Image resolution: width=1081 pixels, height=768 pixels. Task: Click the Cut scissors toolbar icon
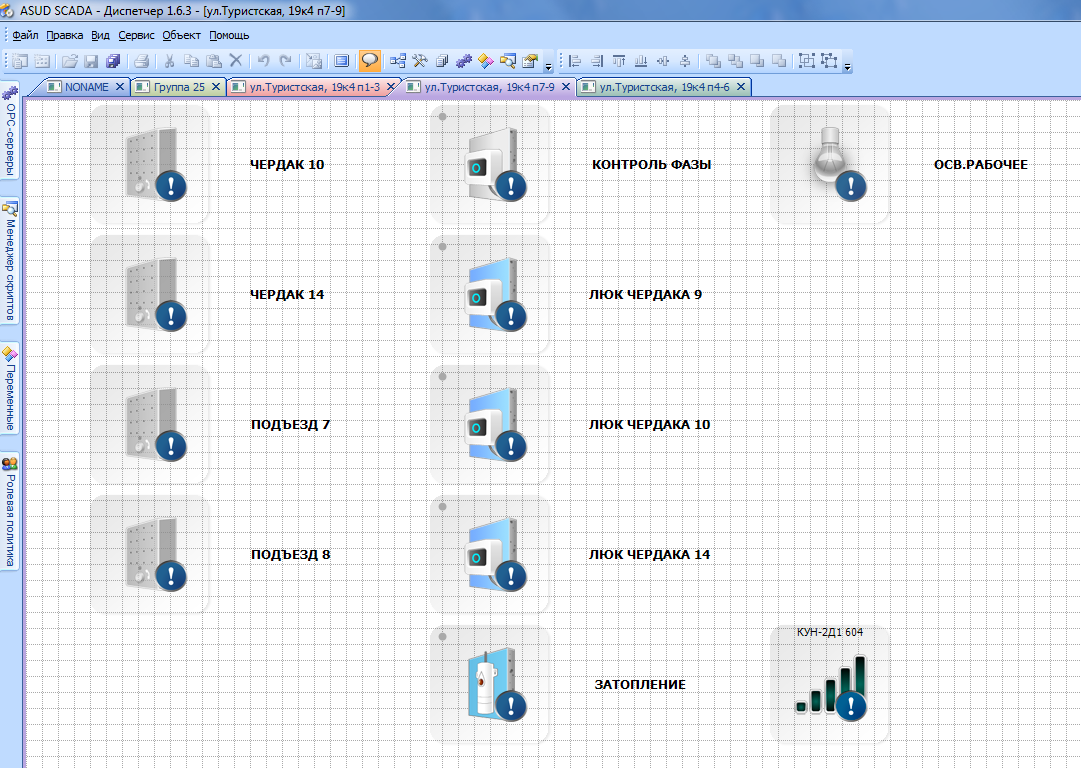click(x=170, y=61)
